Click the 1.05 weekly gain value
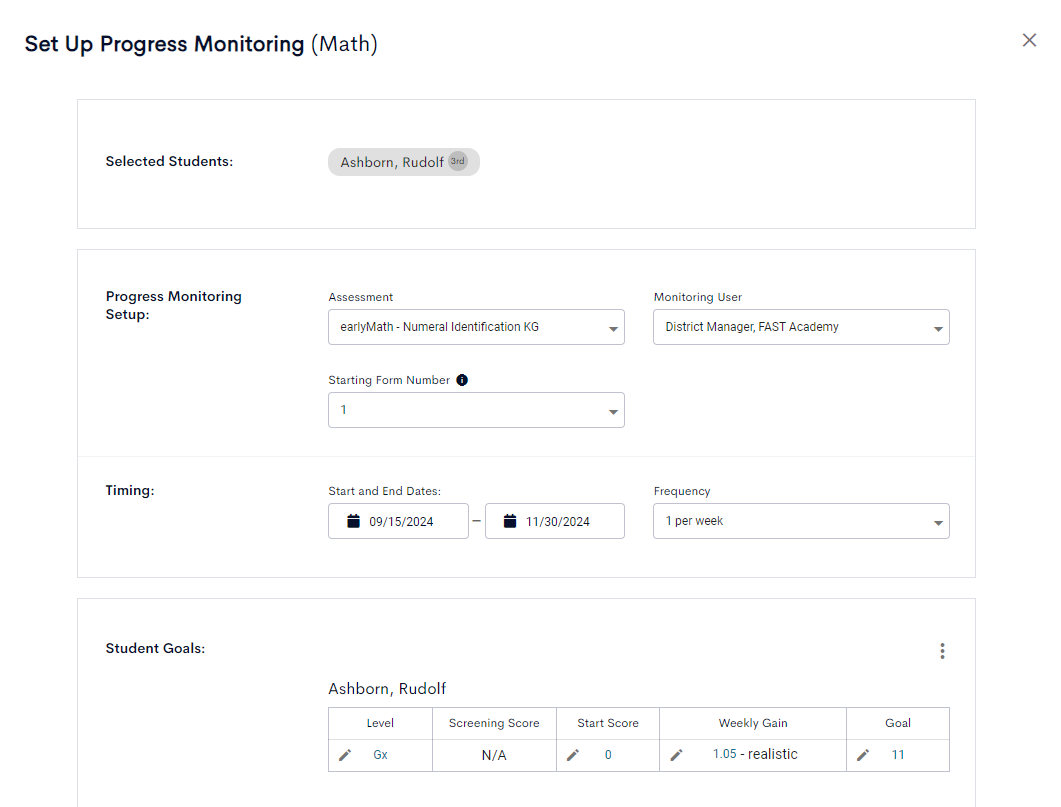The image size is (1061, 807). tap(725, 754)
